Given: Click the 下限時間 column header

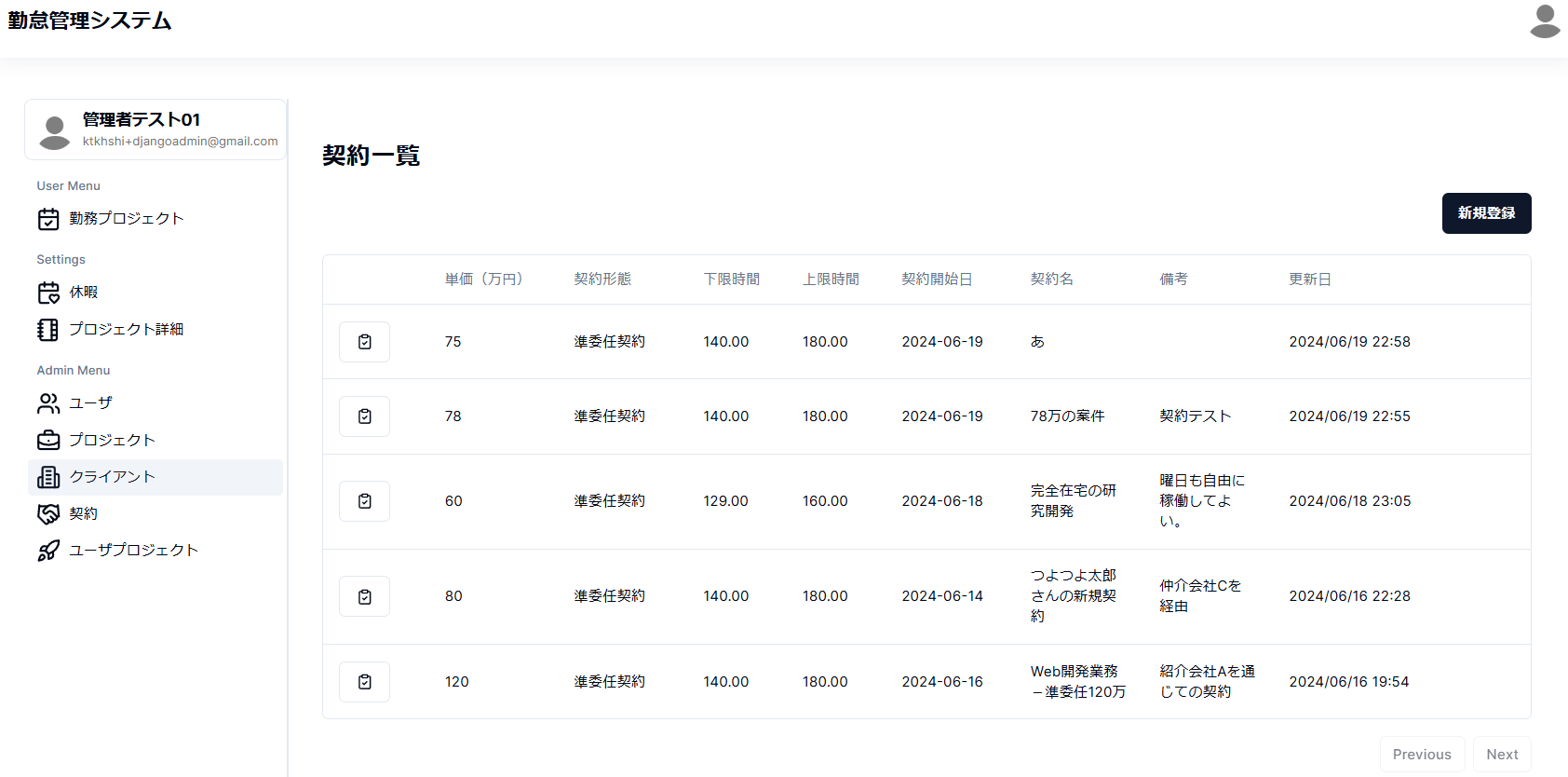Looking at the screenshot, I should point(732,279).
